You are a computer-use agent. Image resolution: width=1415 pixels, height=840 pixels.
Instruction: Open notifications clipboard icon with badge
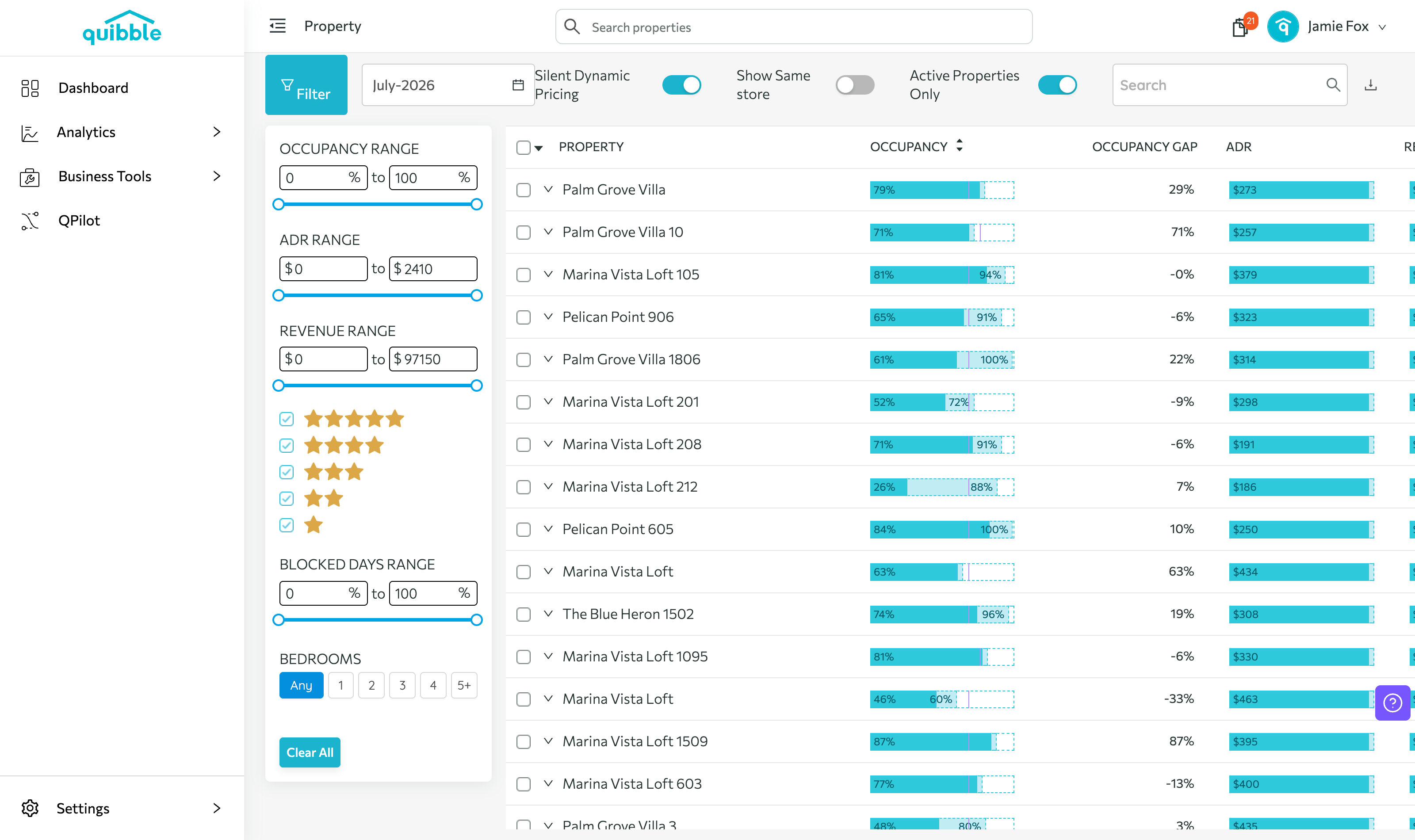coord(1240,27)
